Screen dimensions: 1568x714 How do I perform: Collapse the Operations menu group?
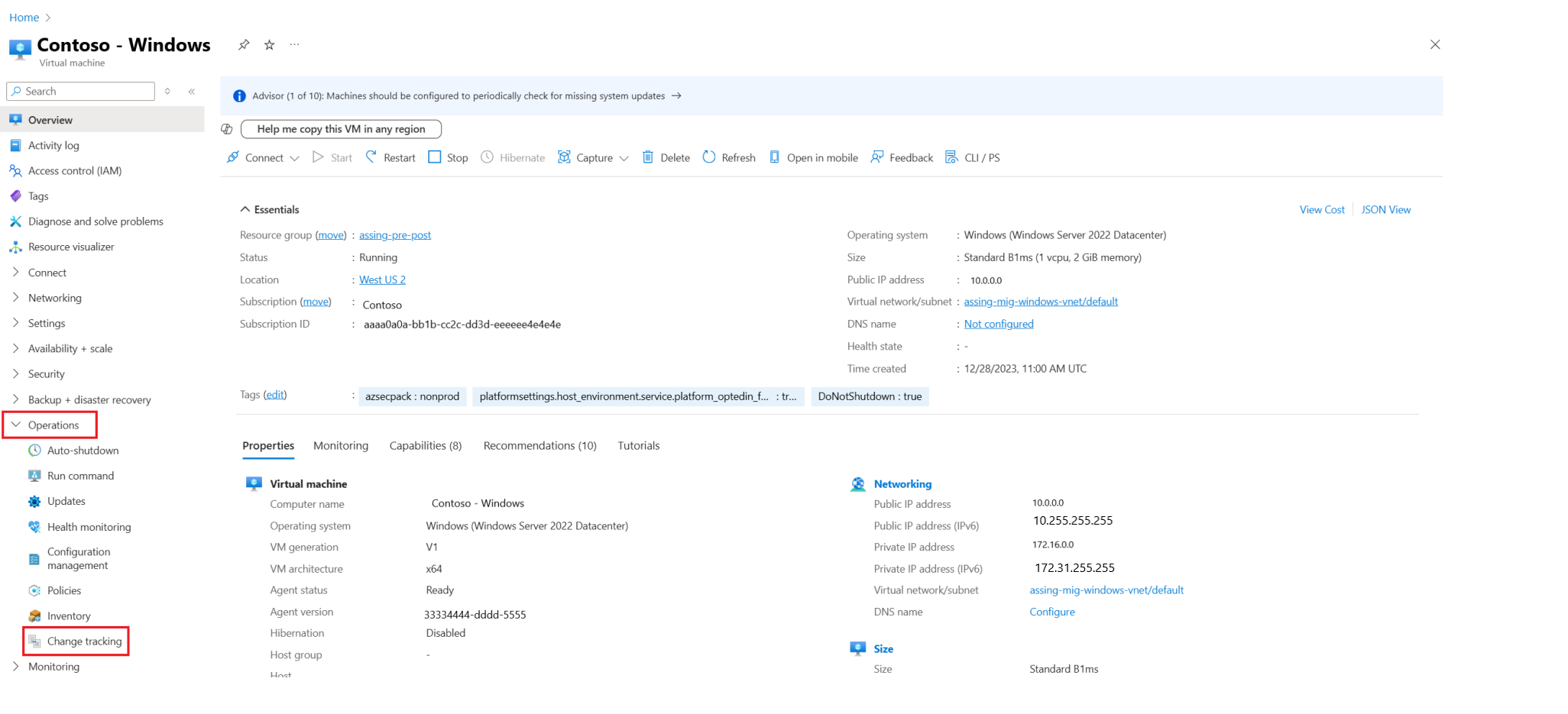tap(16, 425)
